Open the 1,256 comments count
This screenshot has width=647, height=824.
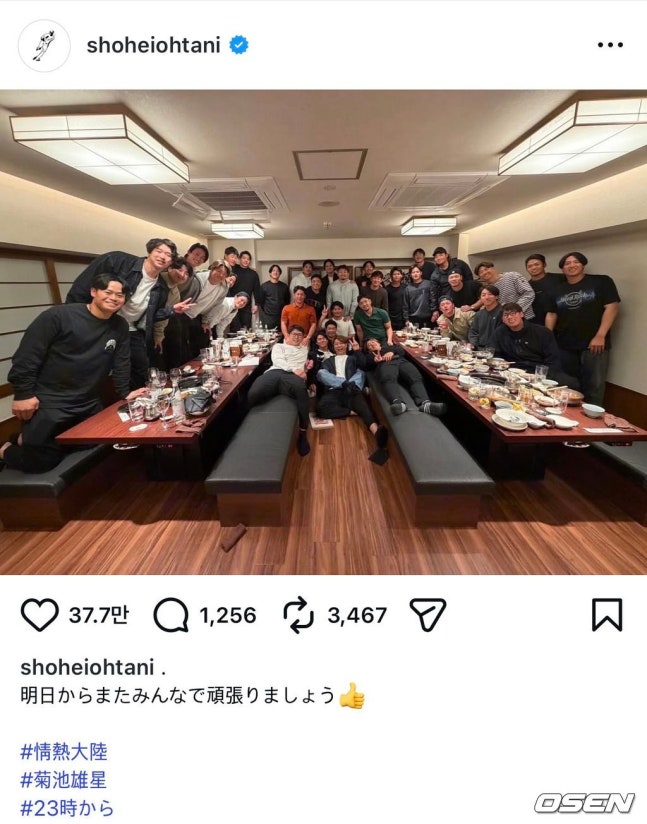click(228, 615)
